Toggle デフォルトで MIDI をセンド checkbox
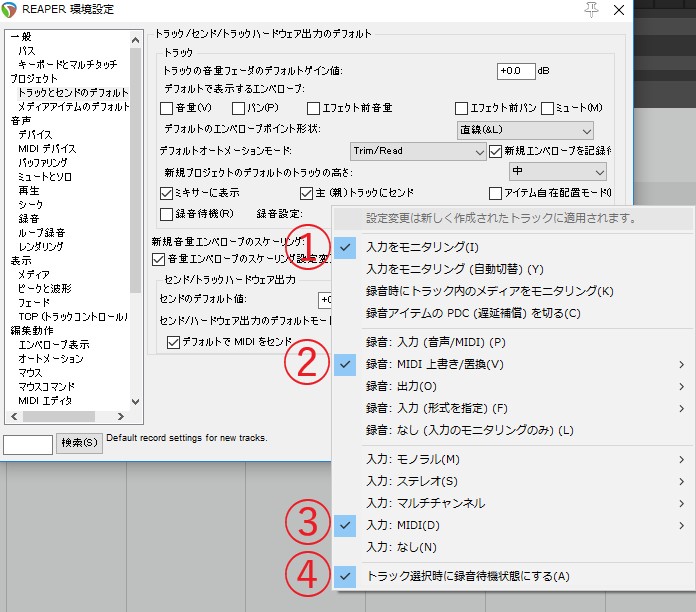 (x=173, y=342)
